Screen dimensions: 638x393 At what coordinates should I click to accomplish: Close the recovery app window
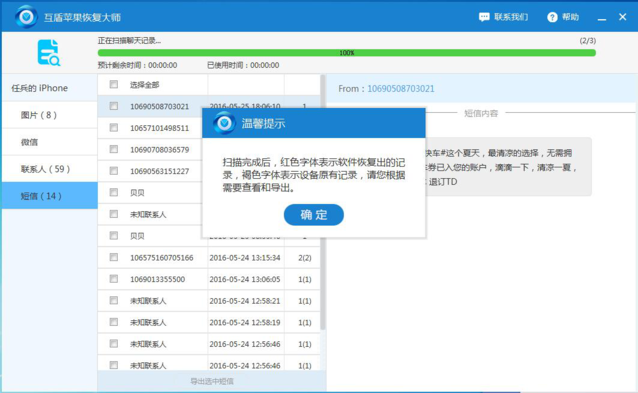[x=623, y=17]
